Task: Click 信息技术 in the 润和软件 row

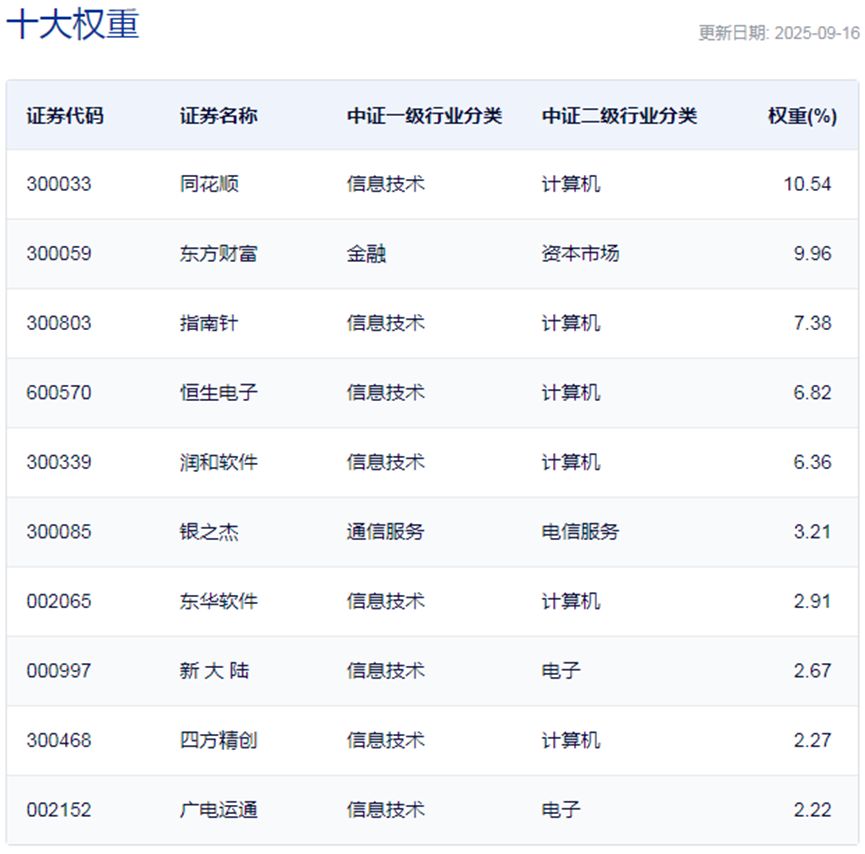Action: pos(386,462)
